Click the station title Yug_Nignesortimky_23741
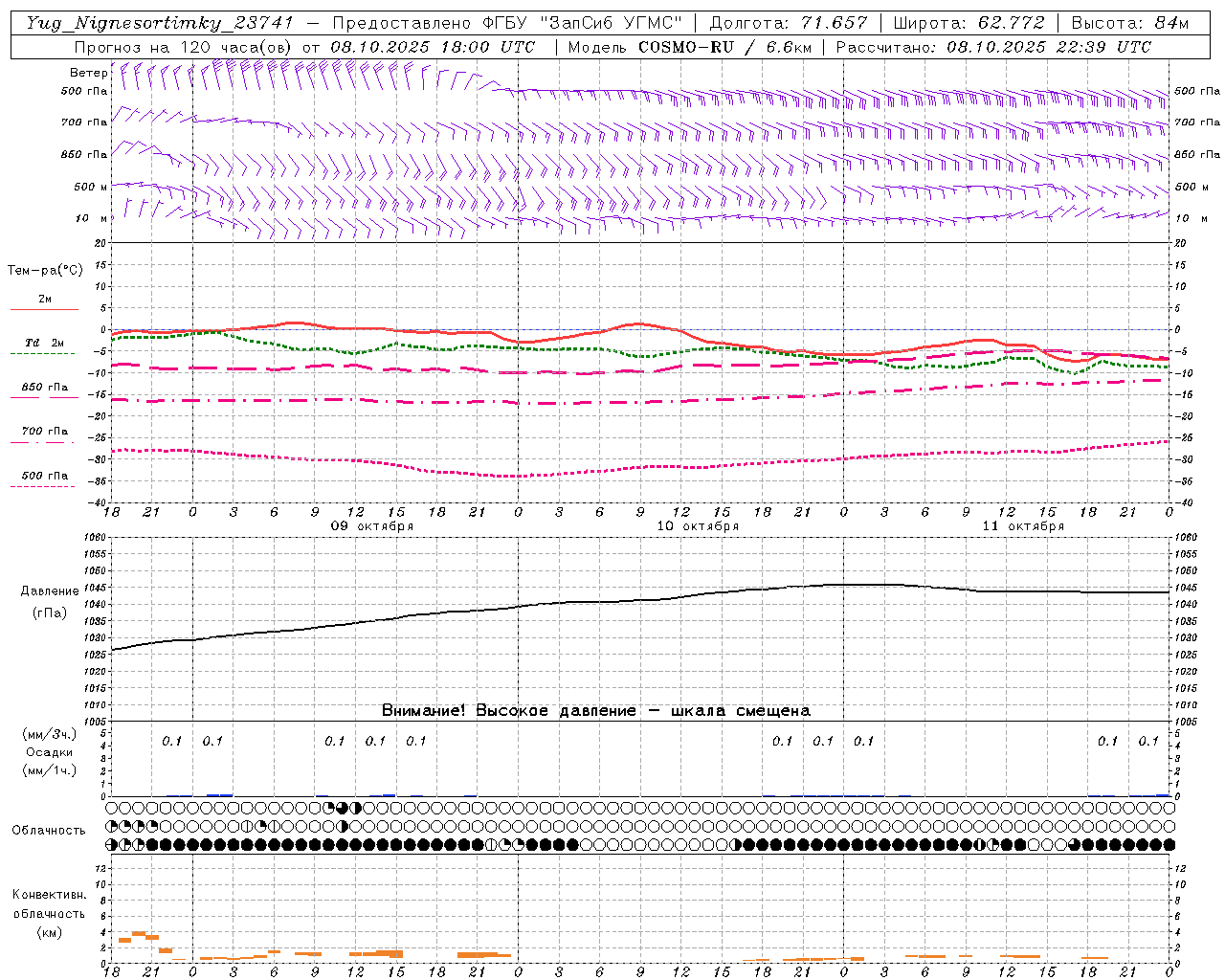Screen dimensions: 1225x980 pos(159,23)
